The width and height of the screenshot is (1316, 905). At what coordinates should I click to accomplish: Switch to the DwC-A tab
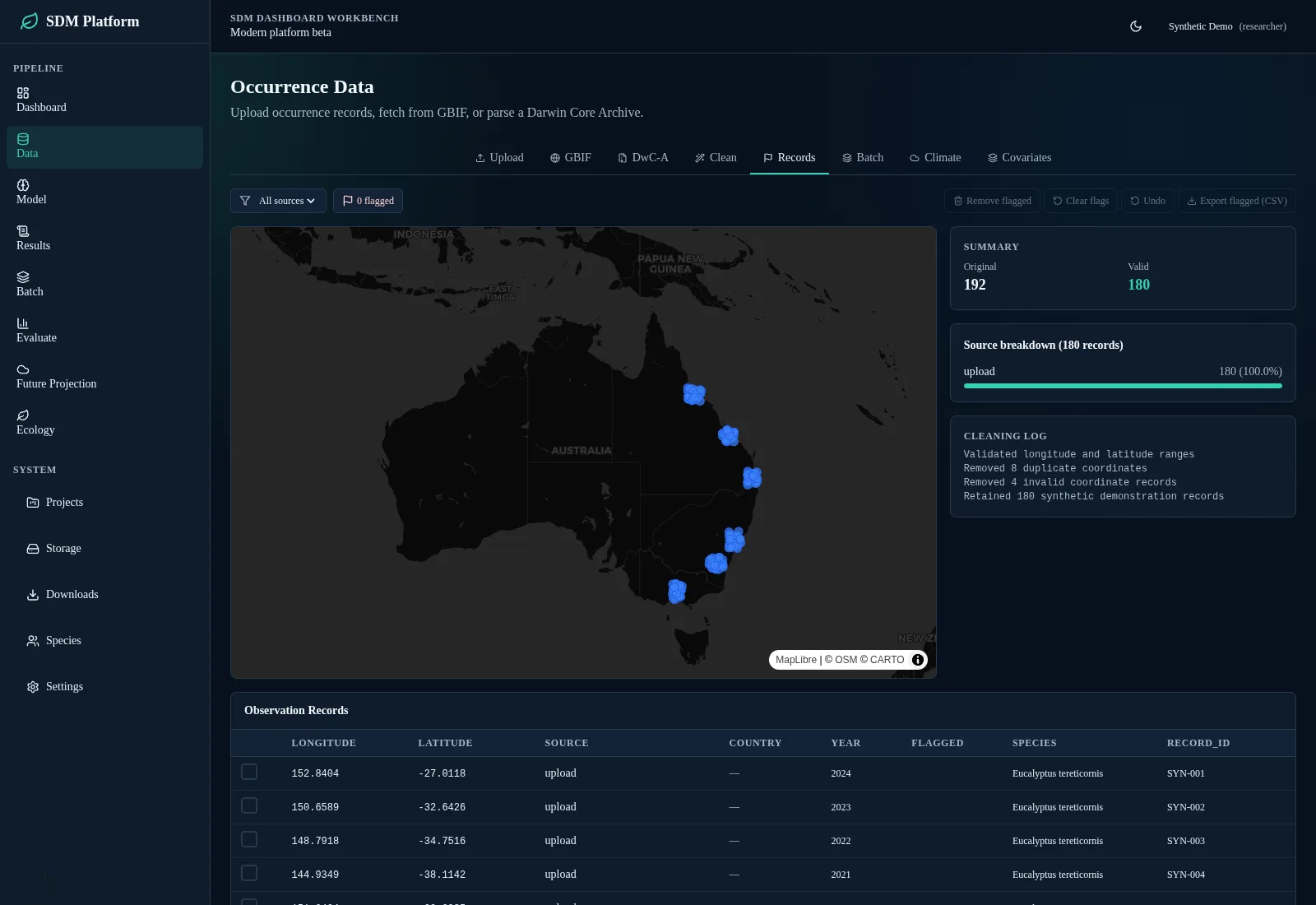[x=643, y=158]
